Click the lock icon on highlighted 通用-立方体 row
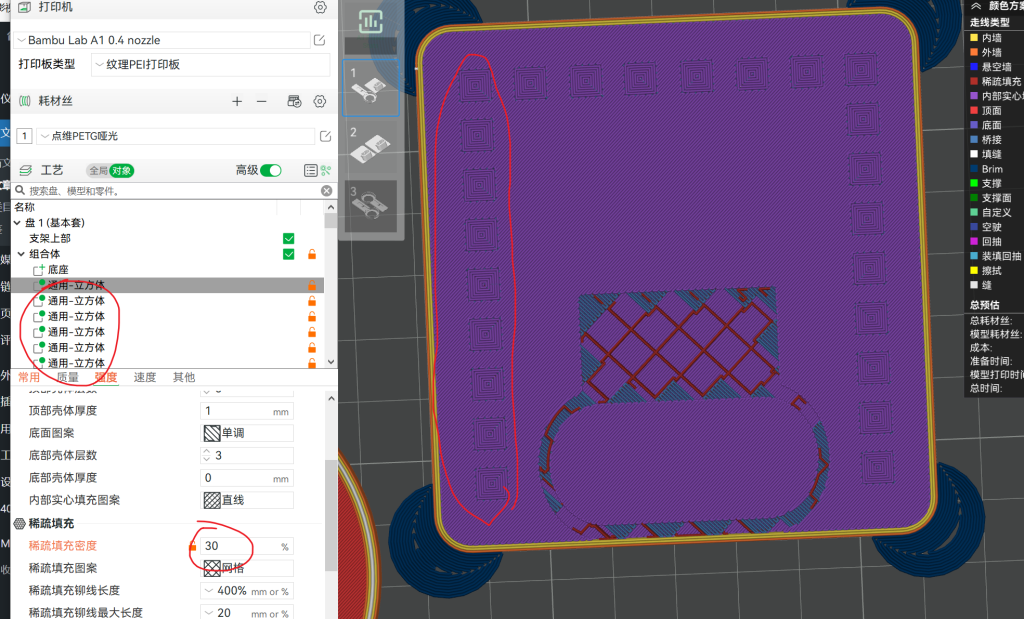Viewport: 1024px width, 619px height. pyautogui.click(x=312, y=285)
